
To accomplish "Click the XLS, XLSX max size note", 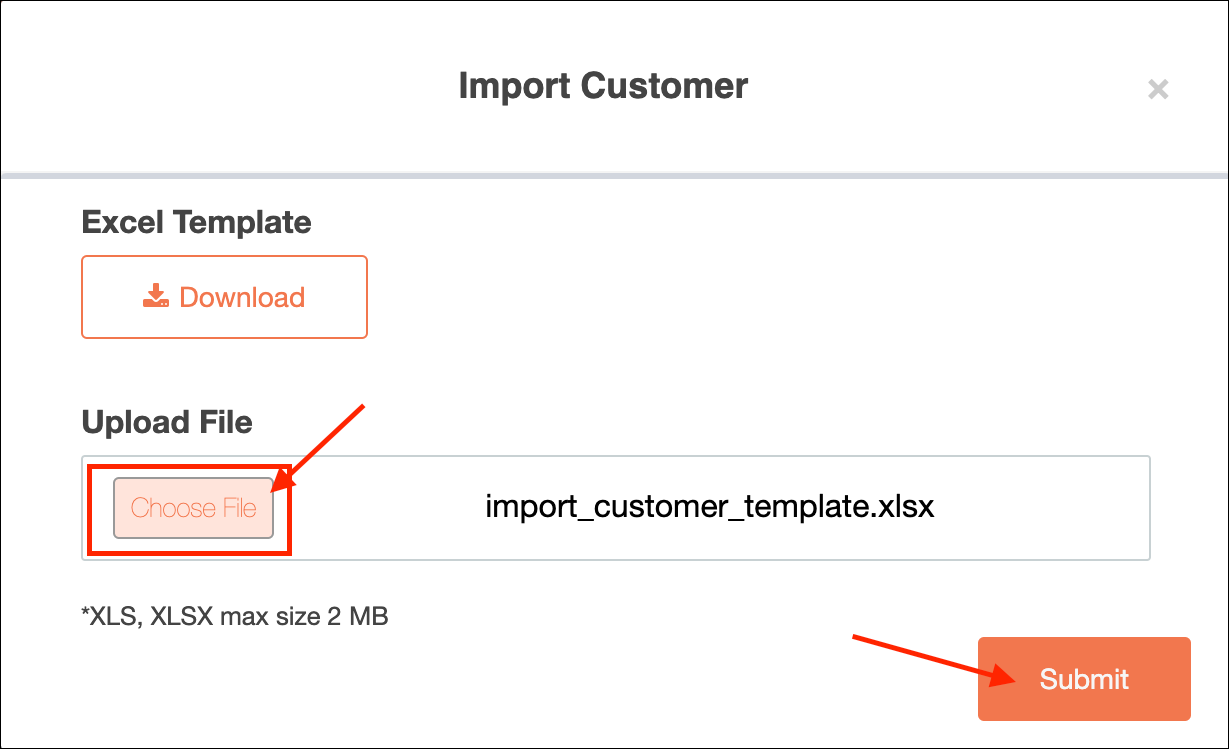I will [234, 616].
